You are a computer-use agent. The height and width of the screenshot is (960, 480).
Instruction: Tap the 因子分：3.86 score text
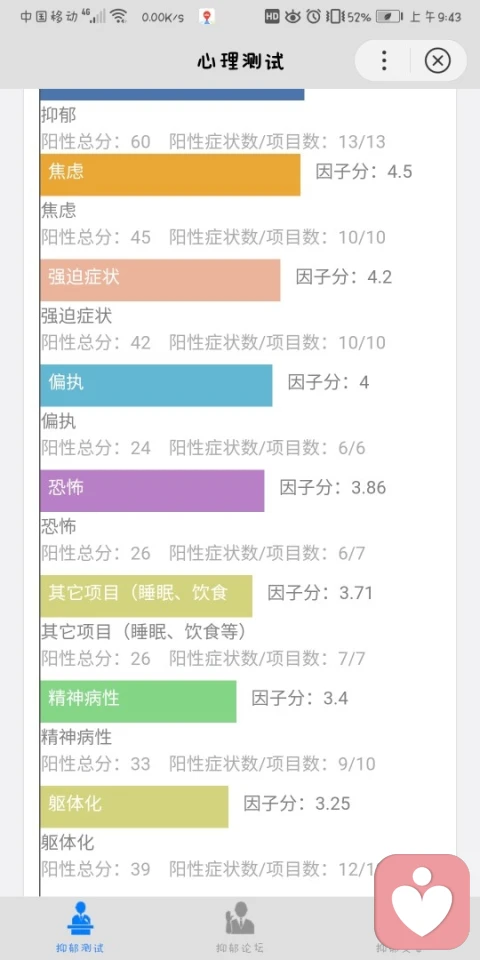click(x=333, y=488)
